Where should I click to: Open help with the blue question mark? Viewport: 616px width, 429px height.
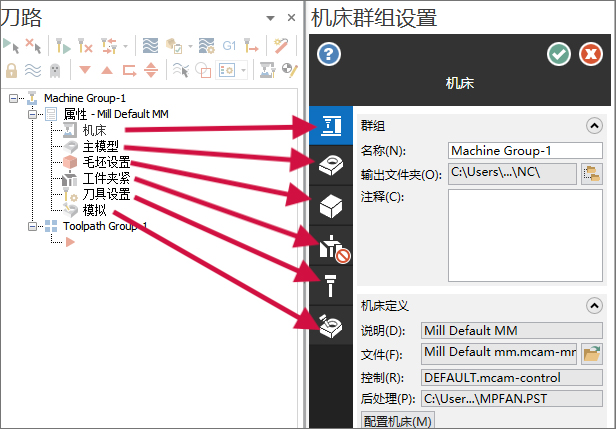pos(329,54)
